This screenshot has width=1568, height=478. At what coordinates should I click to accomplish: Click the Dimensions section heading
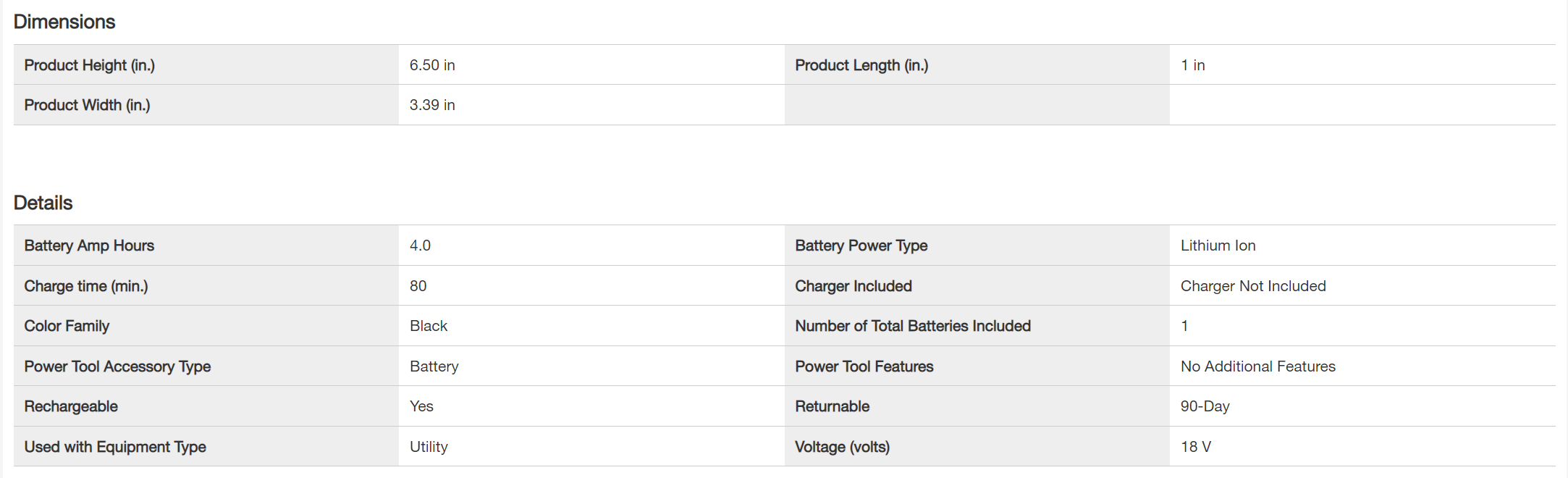pos(64,22)
